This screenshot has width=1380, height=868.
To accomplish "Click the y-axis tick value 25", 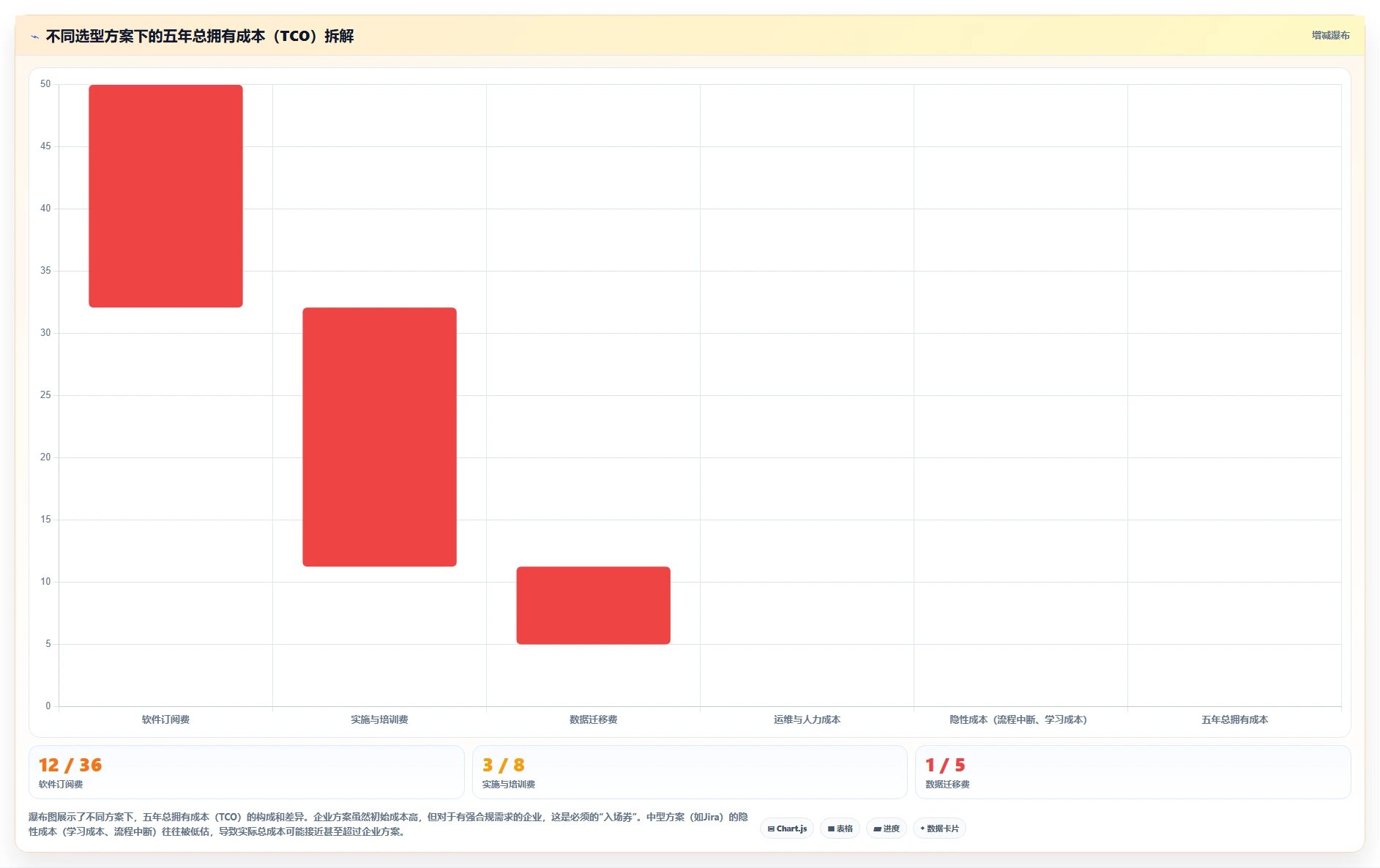I will click(45, 395).
